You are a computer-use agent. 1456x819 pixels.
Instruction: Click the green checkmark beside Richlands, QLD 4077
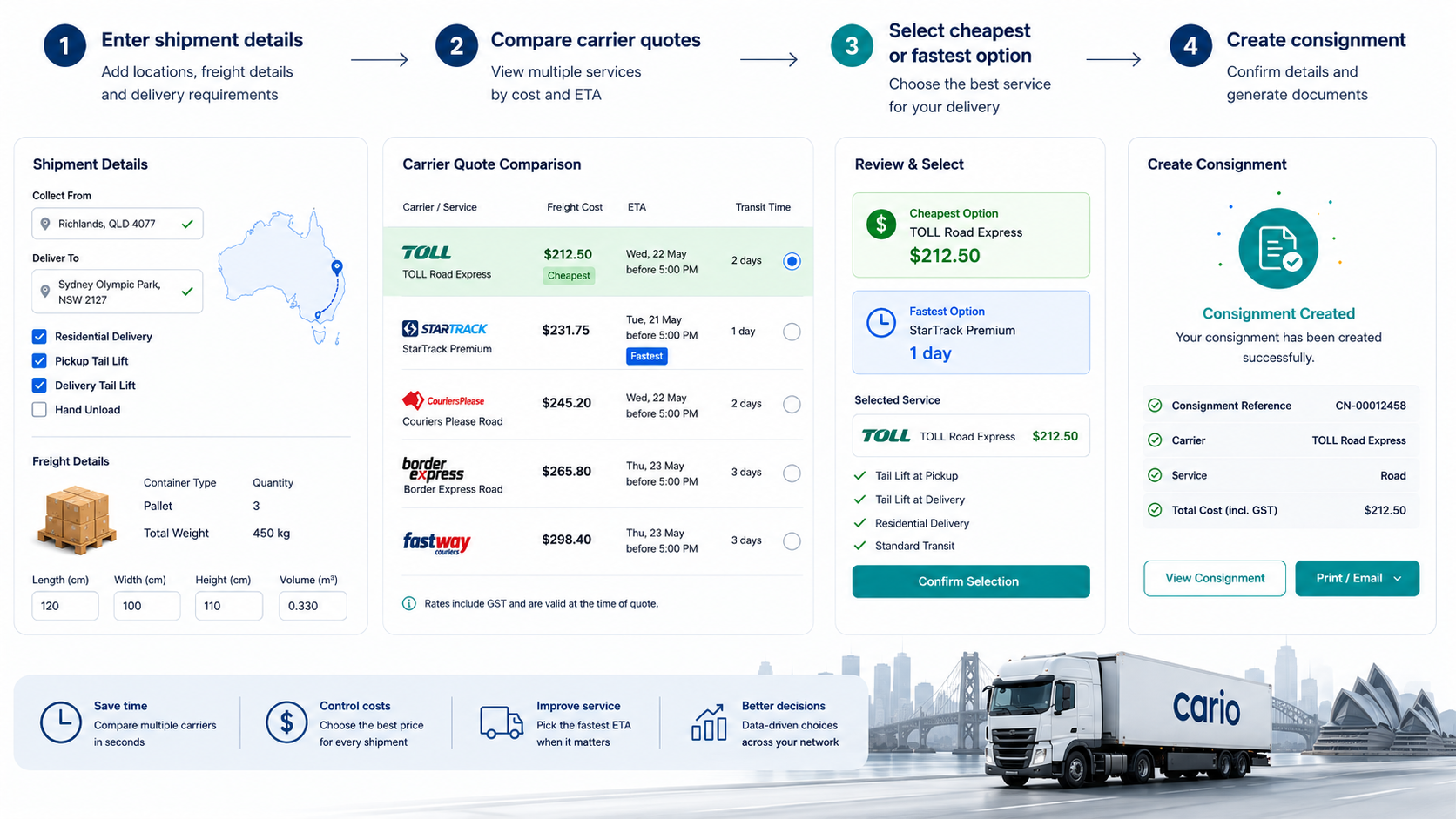(x=187, y=224)
